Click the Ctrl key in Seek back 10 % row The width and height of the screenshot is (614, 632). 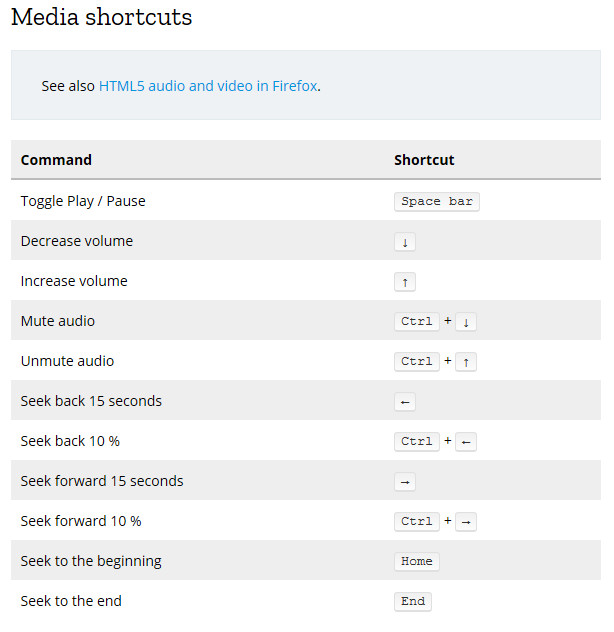tap(416, 442)
